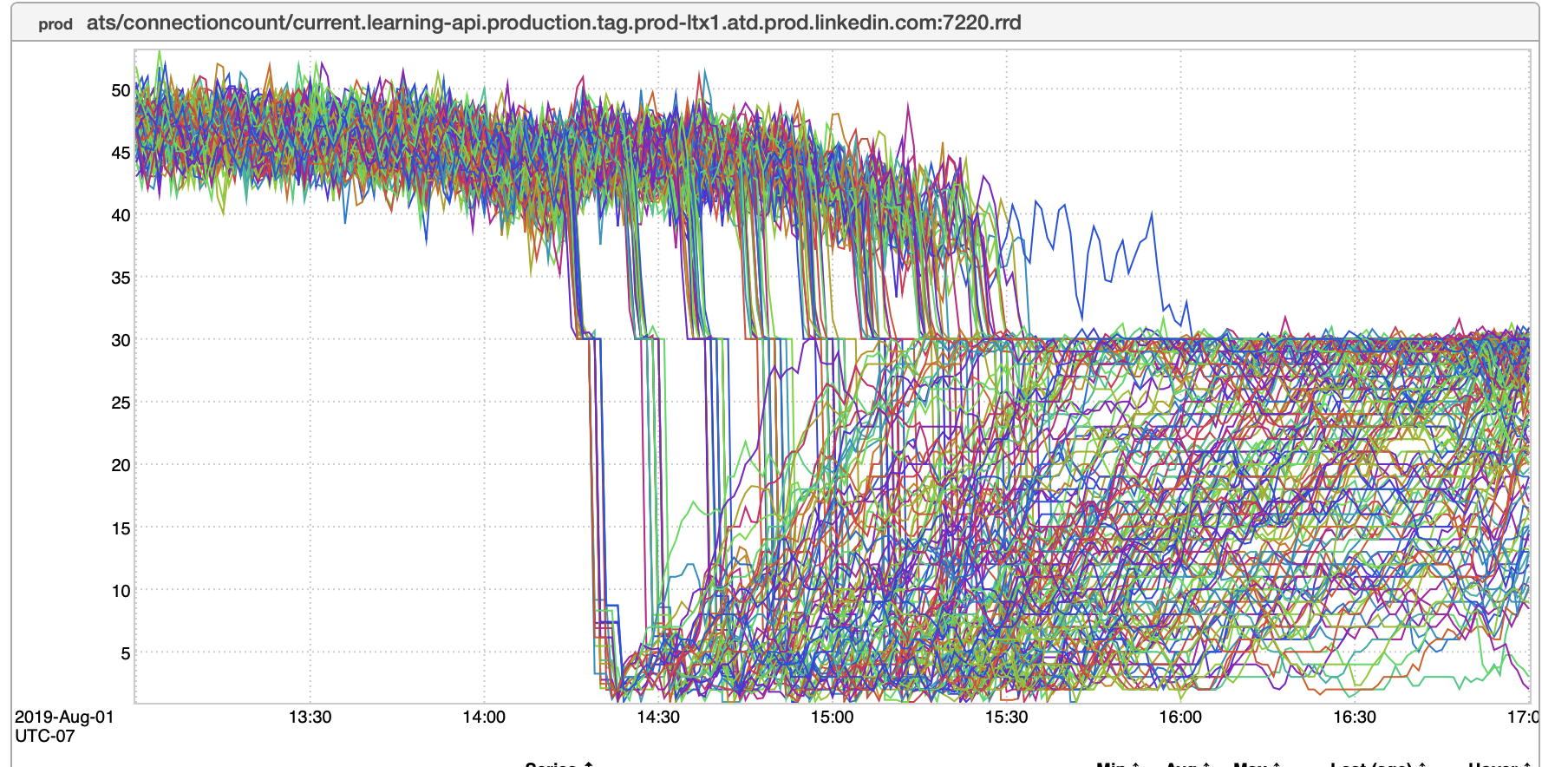Click the 13:30 time axis label

(310, 718)
